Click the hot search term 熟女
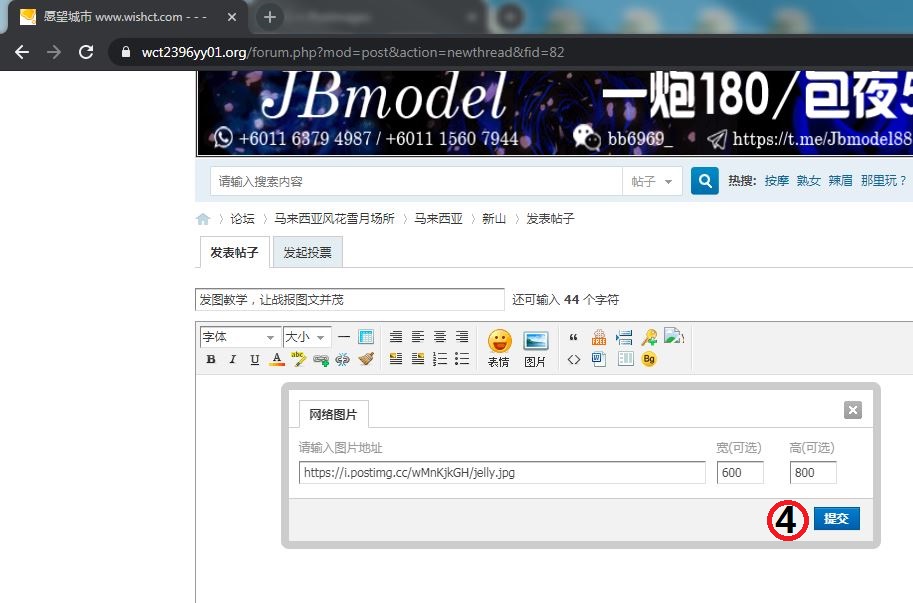The width and height of the screenshot is (913, 603). pos(809,181)
